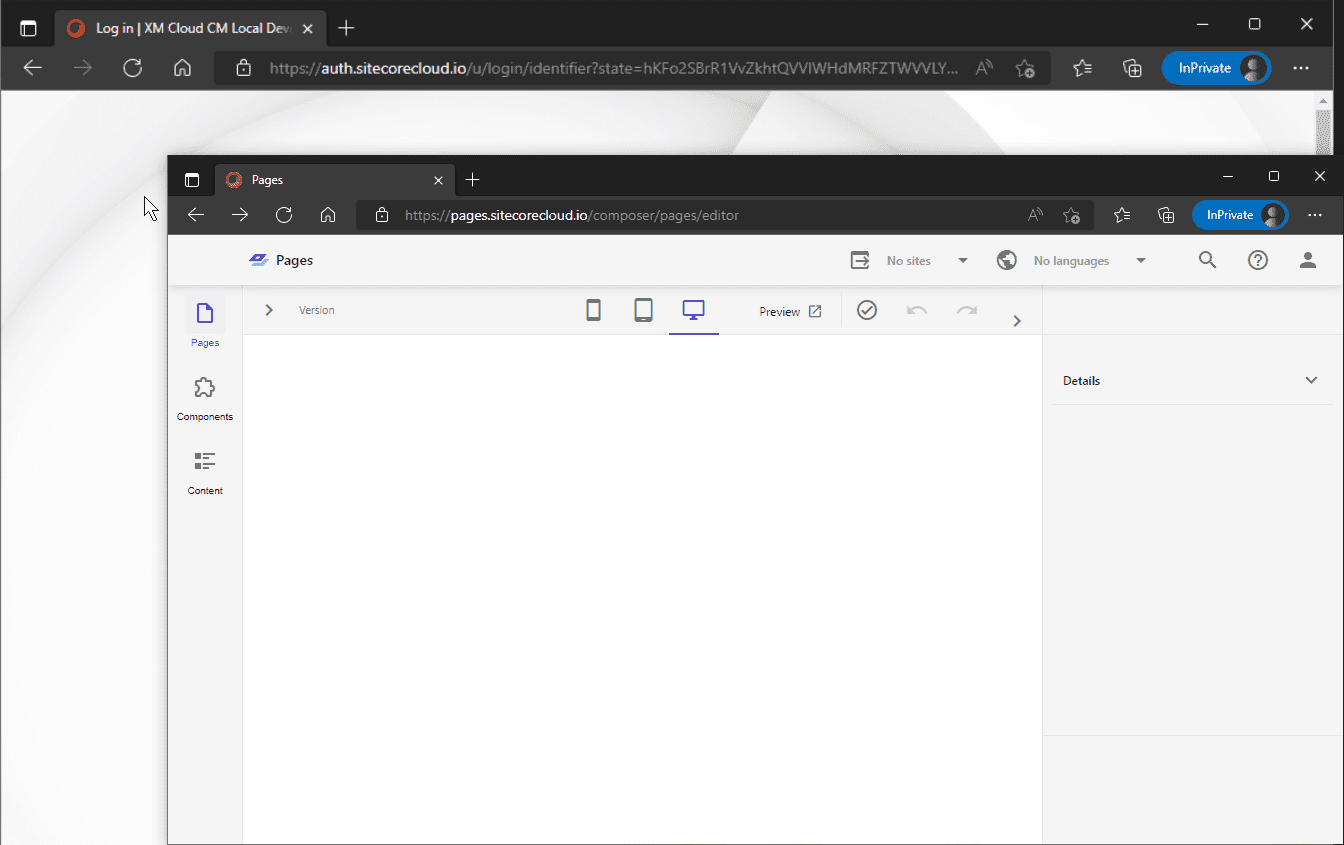Image resolution: width=1344 pixels, height=845 pixels.
Task: Collapse the Details section chevron
Action: (x=1311, y=380)
